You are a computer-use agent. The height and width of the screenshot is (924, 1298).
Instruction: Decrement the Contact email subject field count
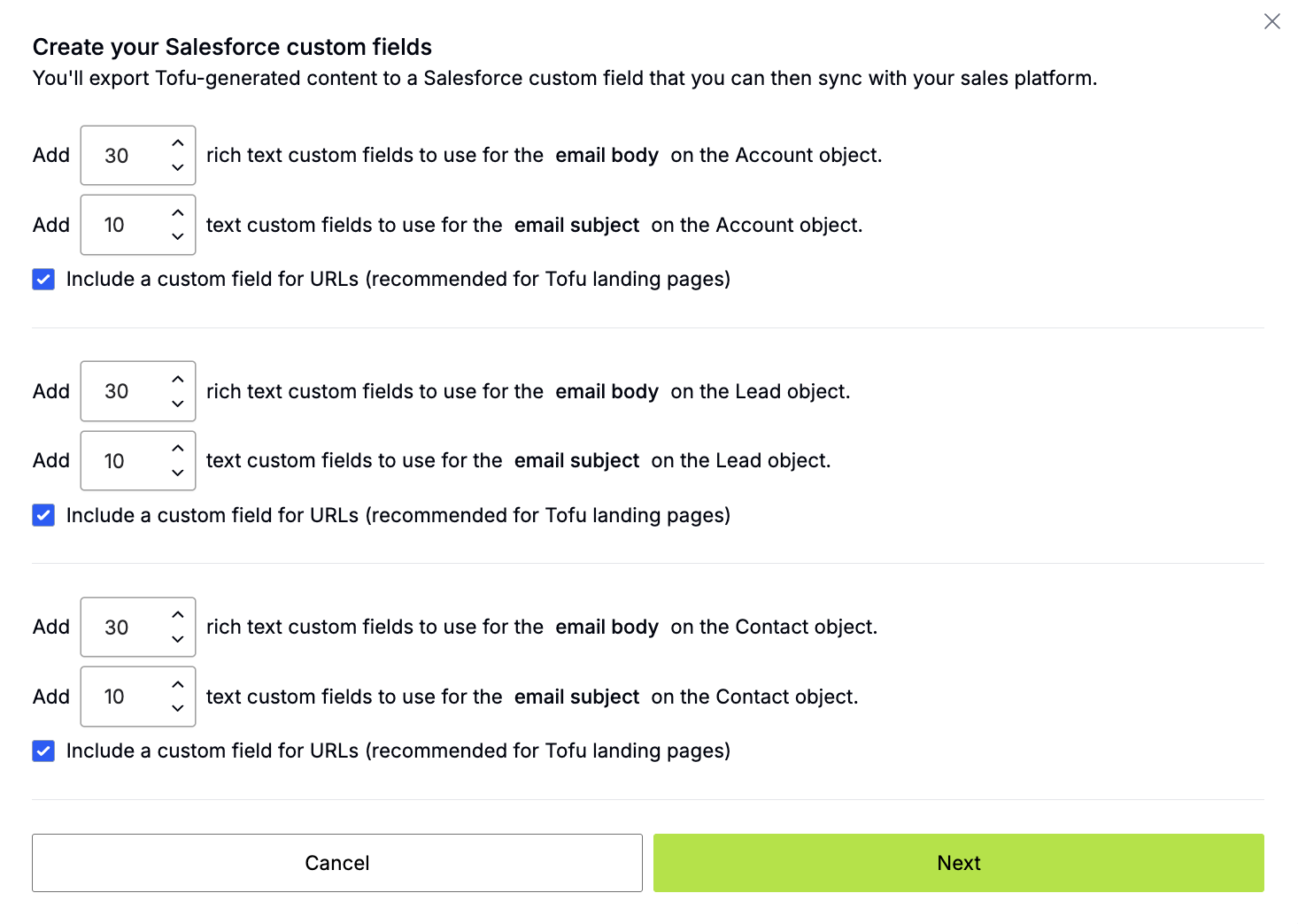click(x=177, y=709)
